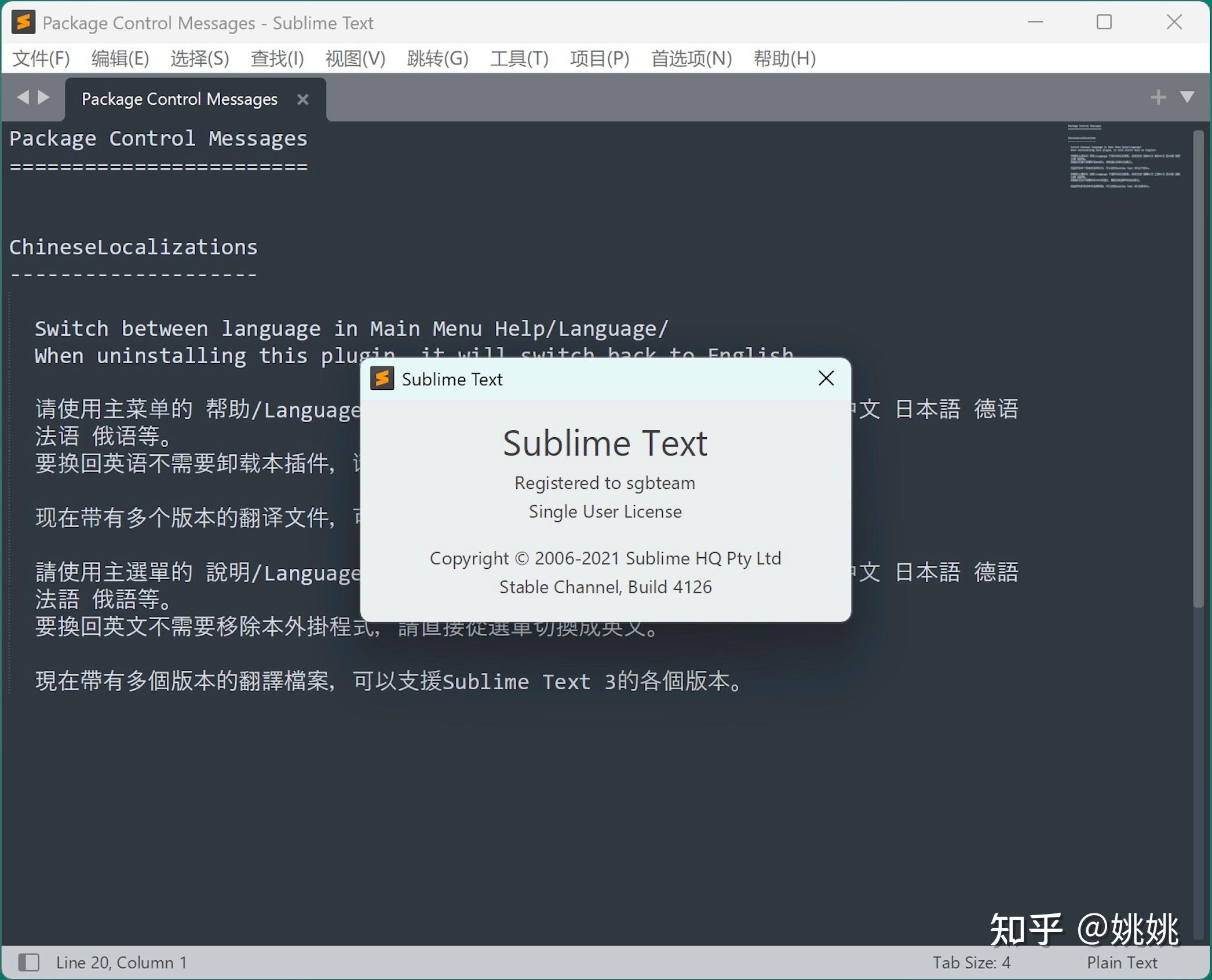1212x980 pixels.
Task: Open the Tab Size: 4 selector
Action: (x=973, y=963)
